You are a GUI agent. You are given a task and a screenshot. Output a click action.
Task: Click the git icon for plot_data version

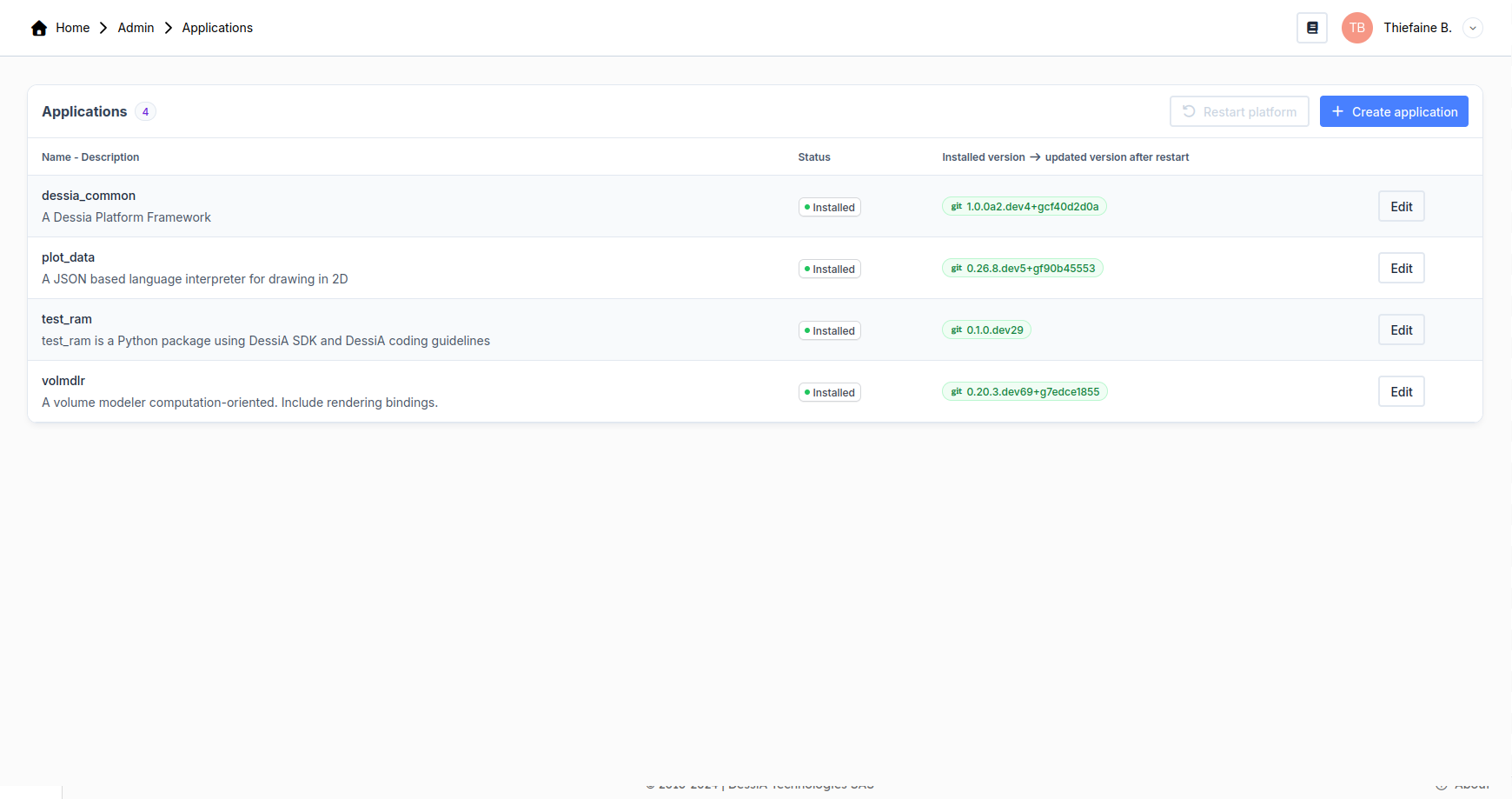pyautogui.click(x=956, y=269)
